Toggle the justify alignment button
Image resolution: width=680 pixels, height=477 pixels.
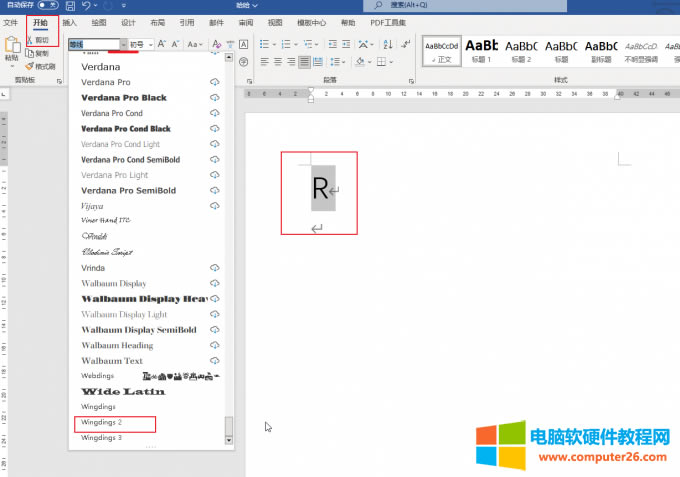(x=304, y=62)
